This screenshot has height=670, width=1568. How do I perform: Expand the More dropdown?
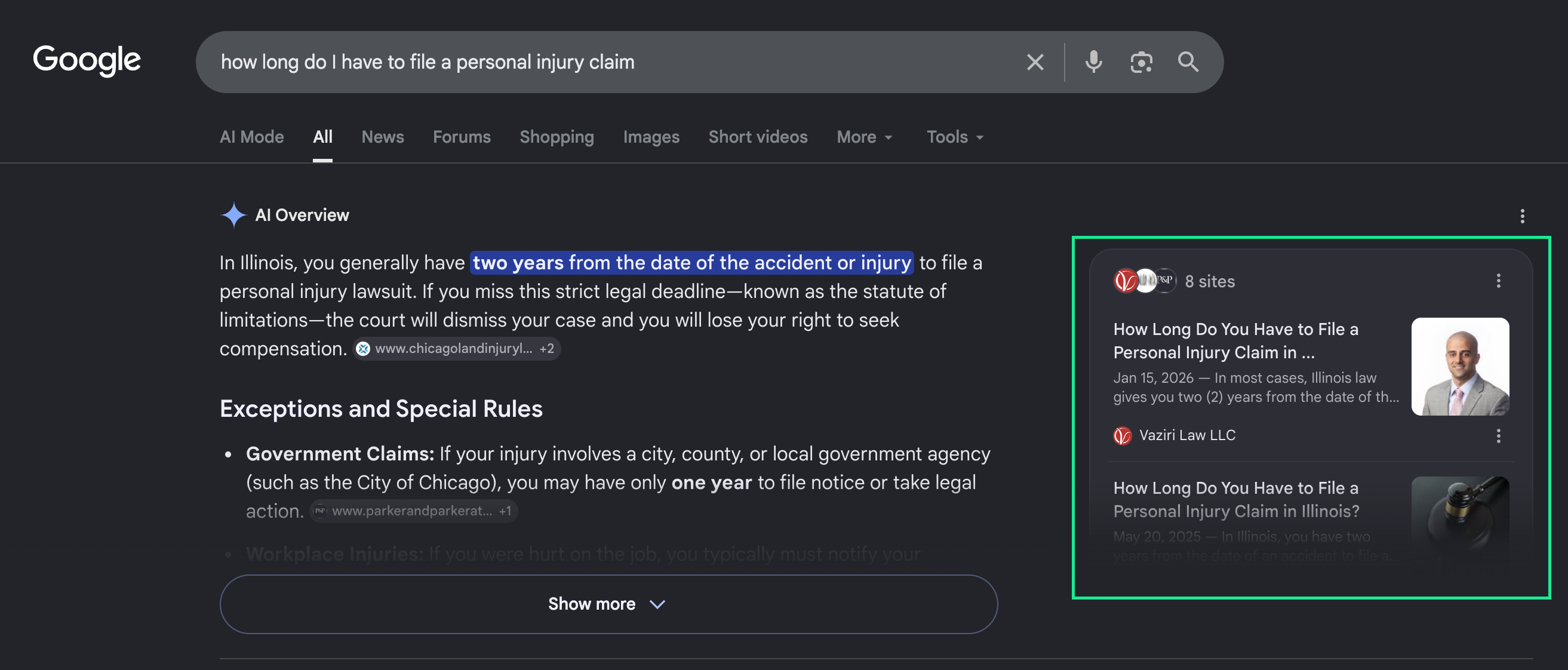(x=865, y=137)
